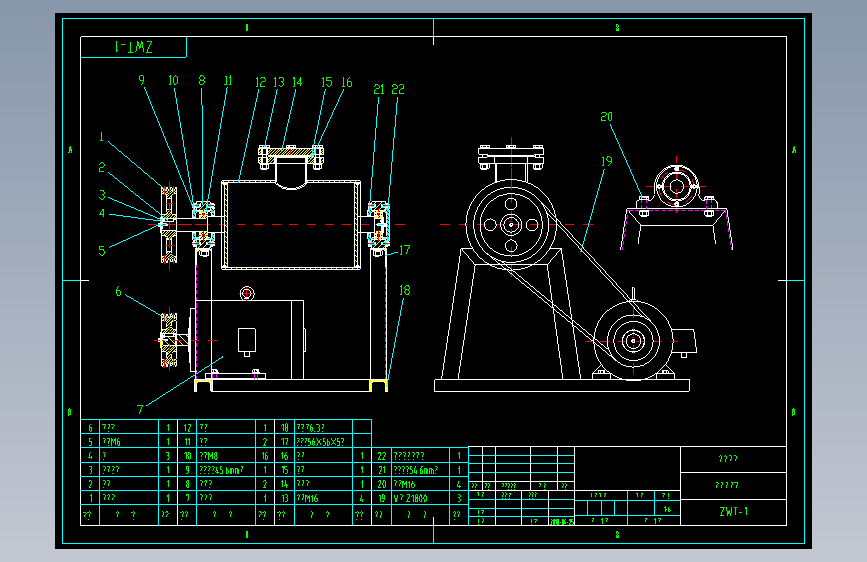Click callout number 10 above the front view

174,80
